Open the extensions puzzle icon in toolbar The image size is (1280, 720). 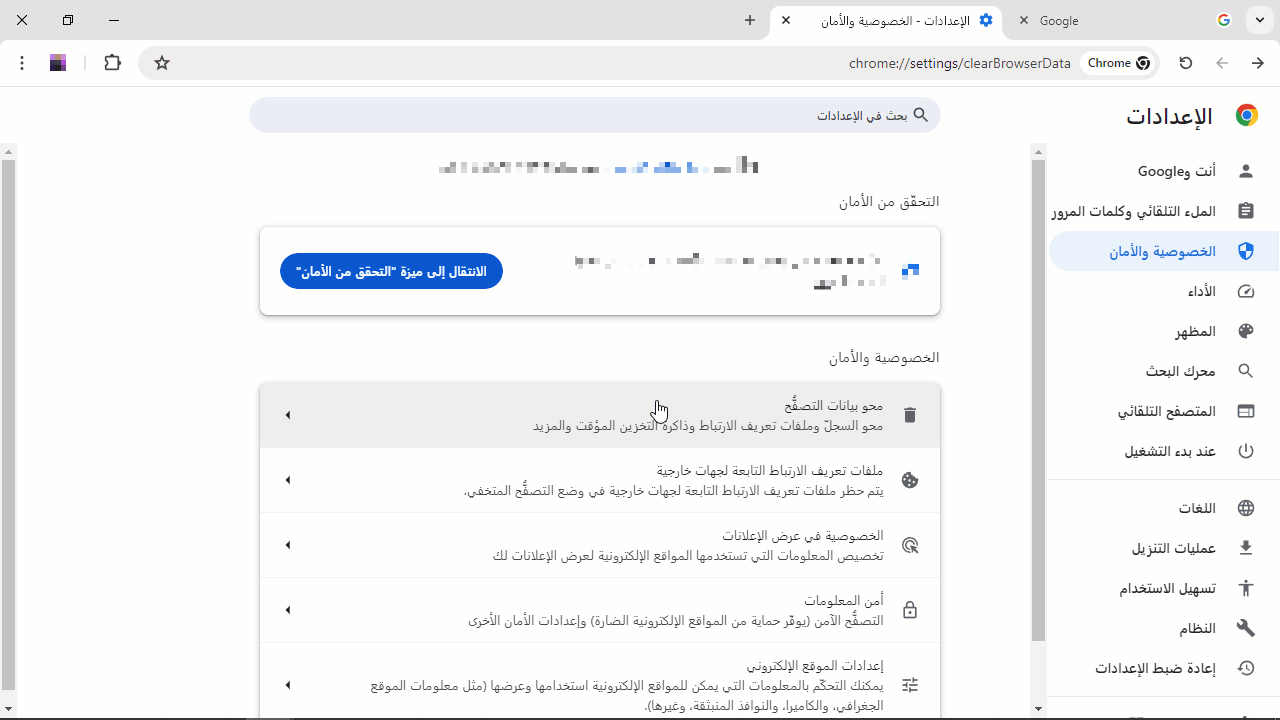tap(112, 63)
